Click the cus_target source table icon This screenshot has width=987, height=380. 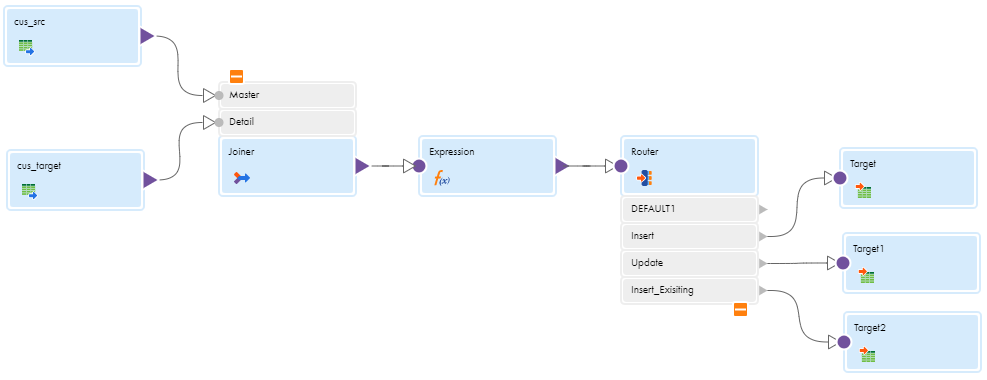pyautogui.click(x=29, y=191)
